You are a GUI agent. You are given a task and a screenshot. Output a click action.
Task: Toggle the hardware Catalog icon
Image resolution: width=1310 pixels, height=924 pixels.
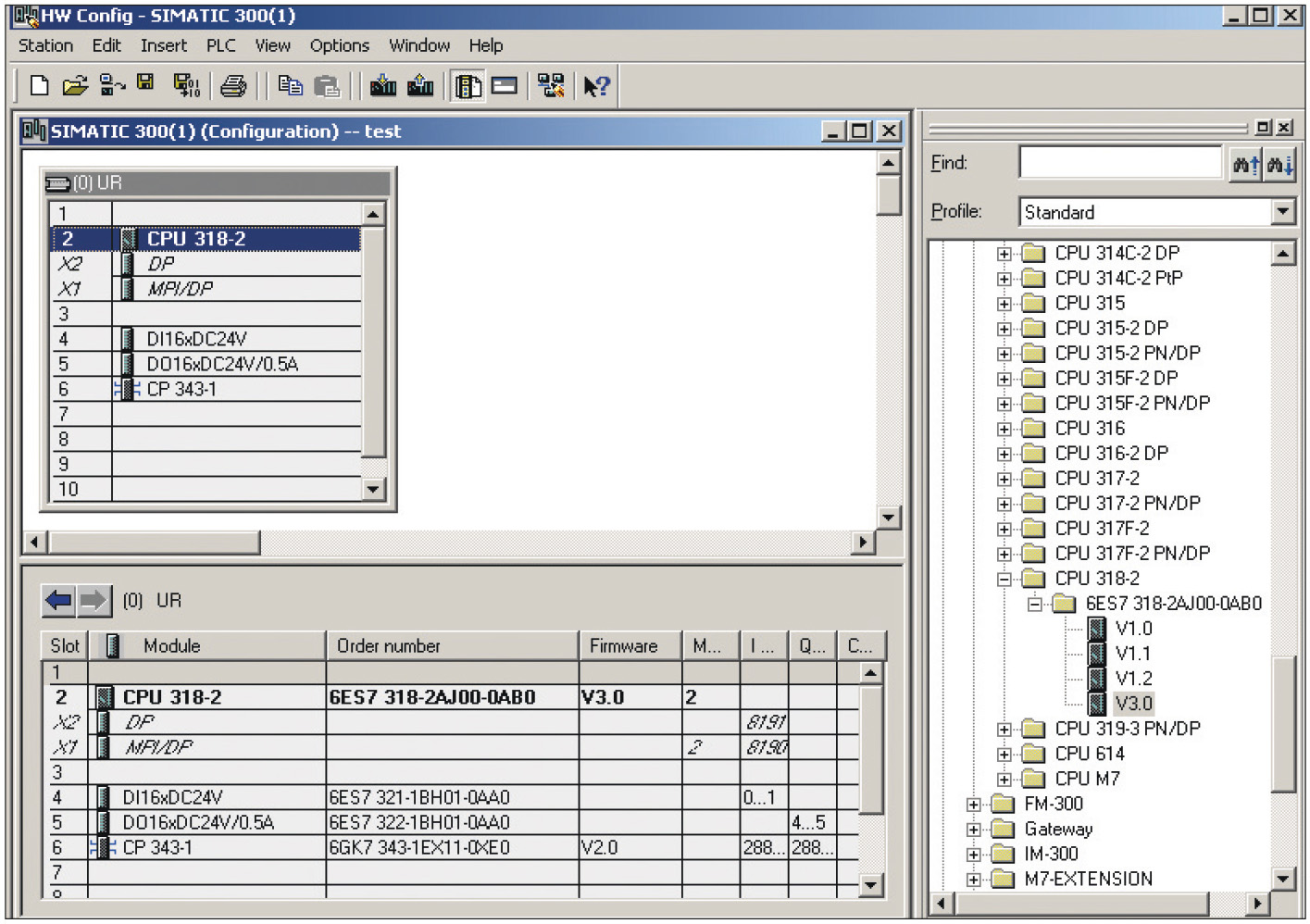(468, 86)
